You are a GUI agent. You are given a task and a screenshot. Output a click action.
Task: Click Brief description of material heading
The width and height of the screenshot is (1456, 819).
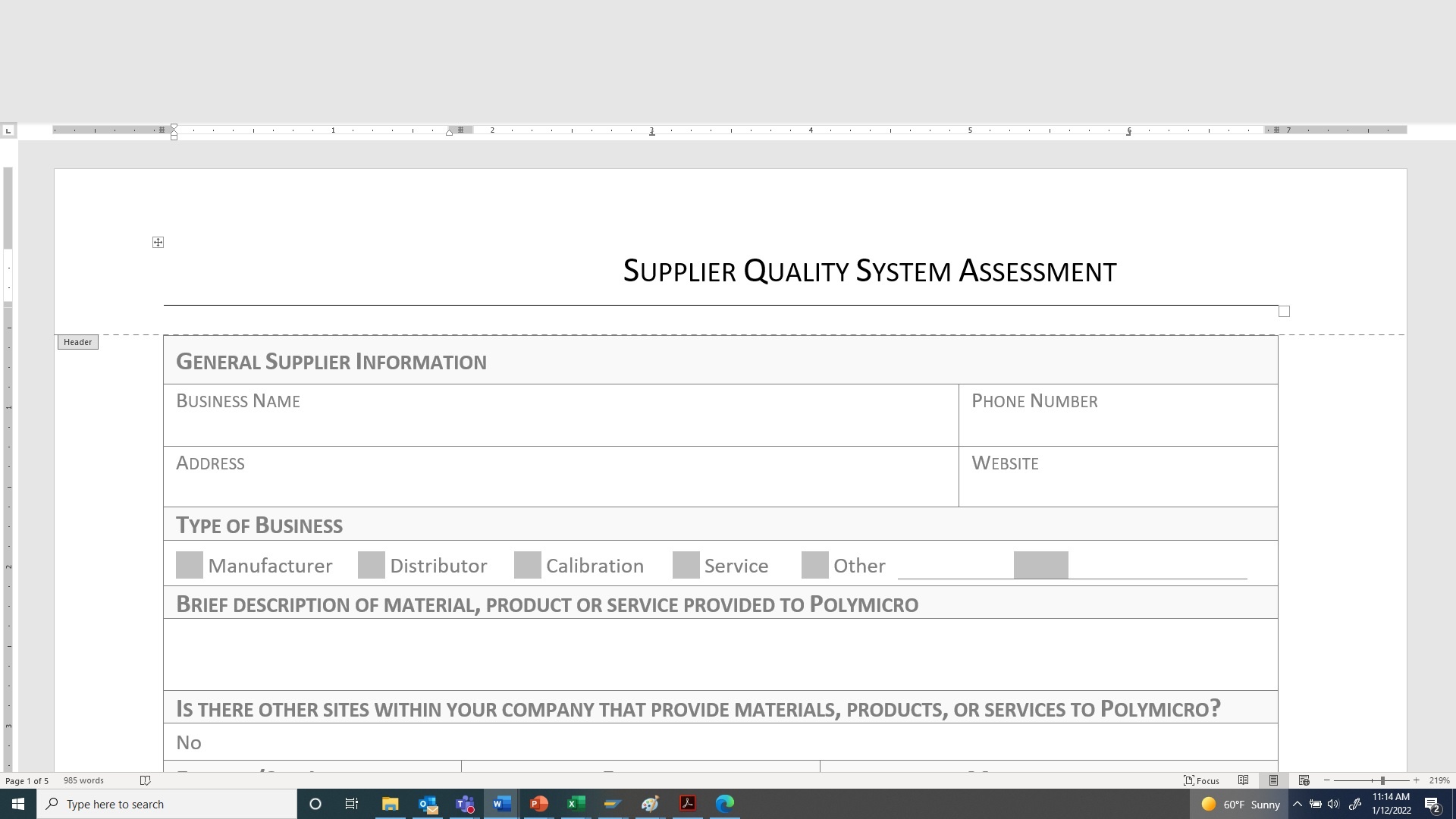click(547, 604)
